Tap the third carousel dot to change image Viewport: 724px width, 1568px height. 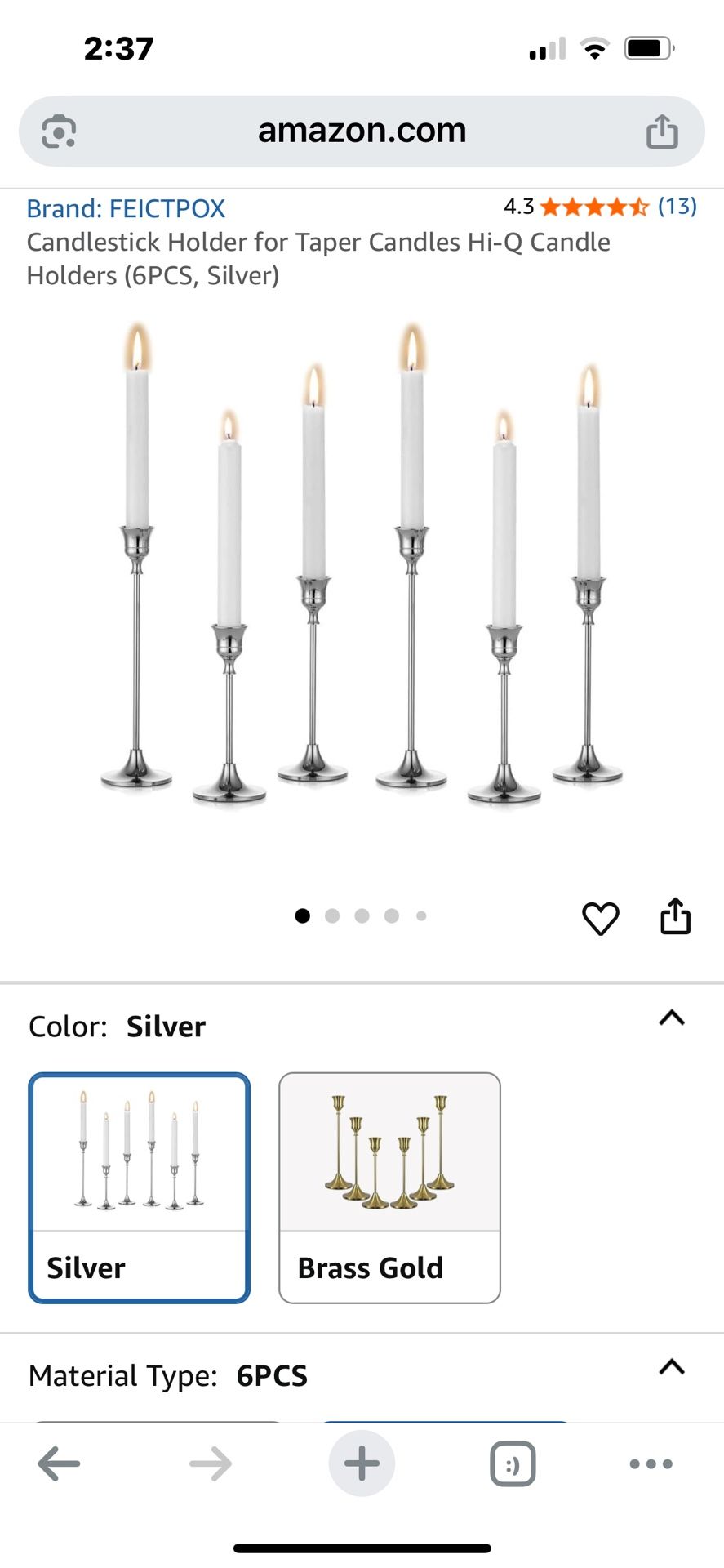tap(362, 916)
